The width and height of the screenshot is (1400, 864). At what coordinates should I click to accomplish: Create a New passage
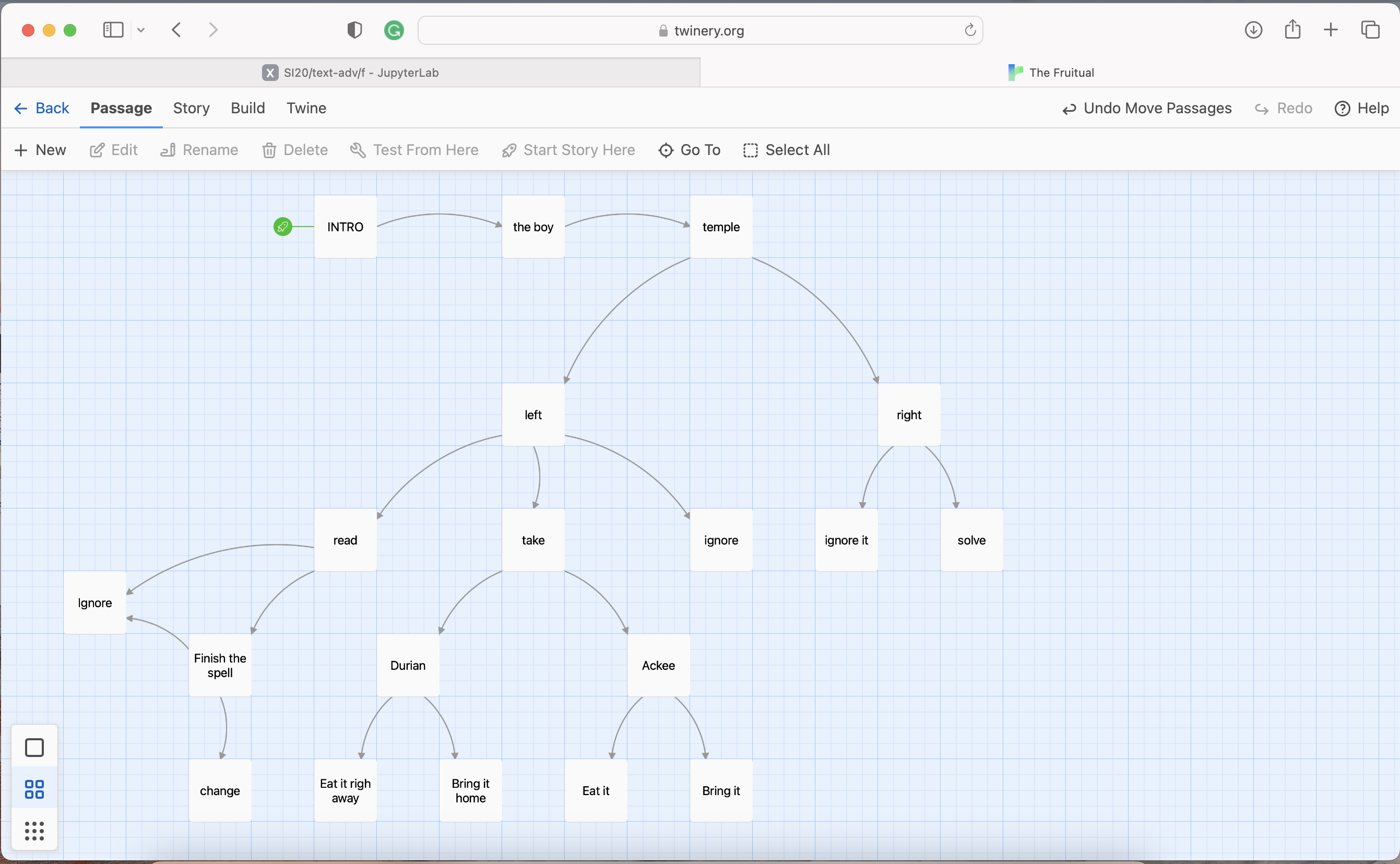click(40, 150)
